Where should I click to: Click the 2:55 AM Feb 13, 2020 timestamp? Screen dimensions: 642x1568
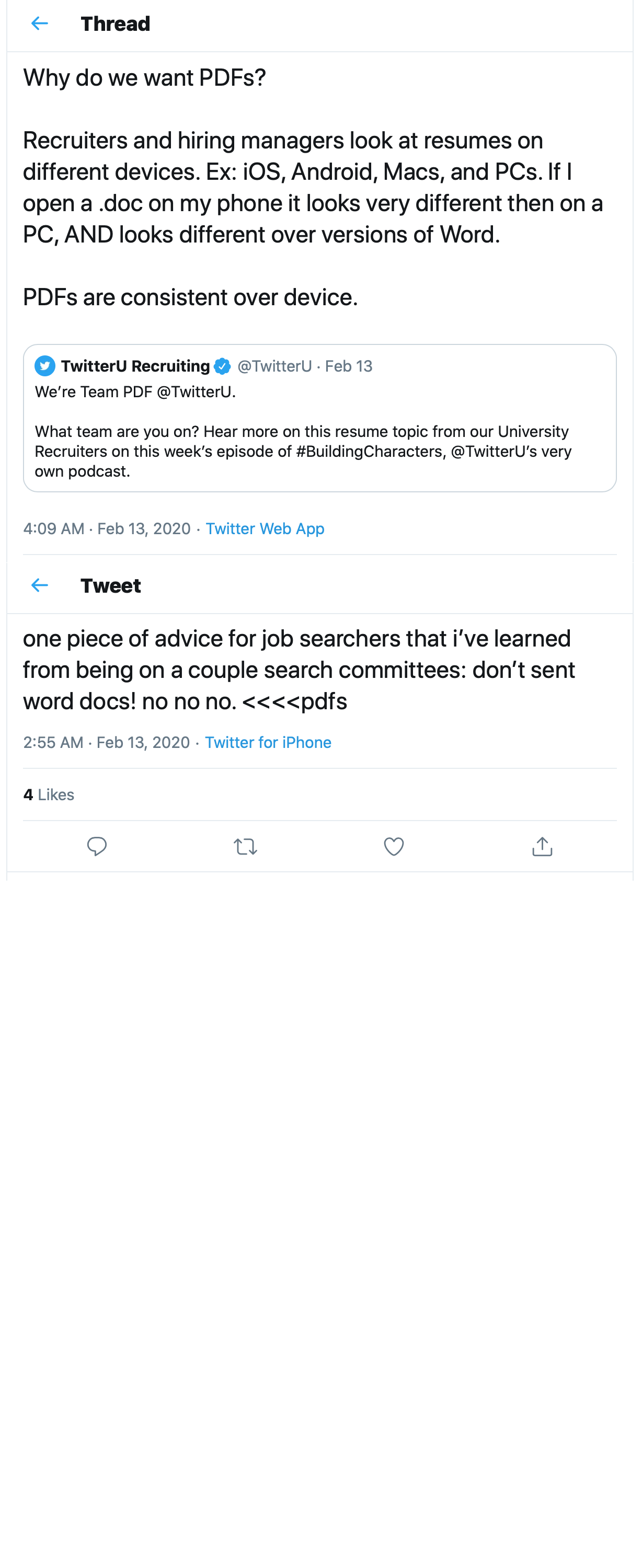(106, 742)
